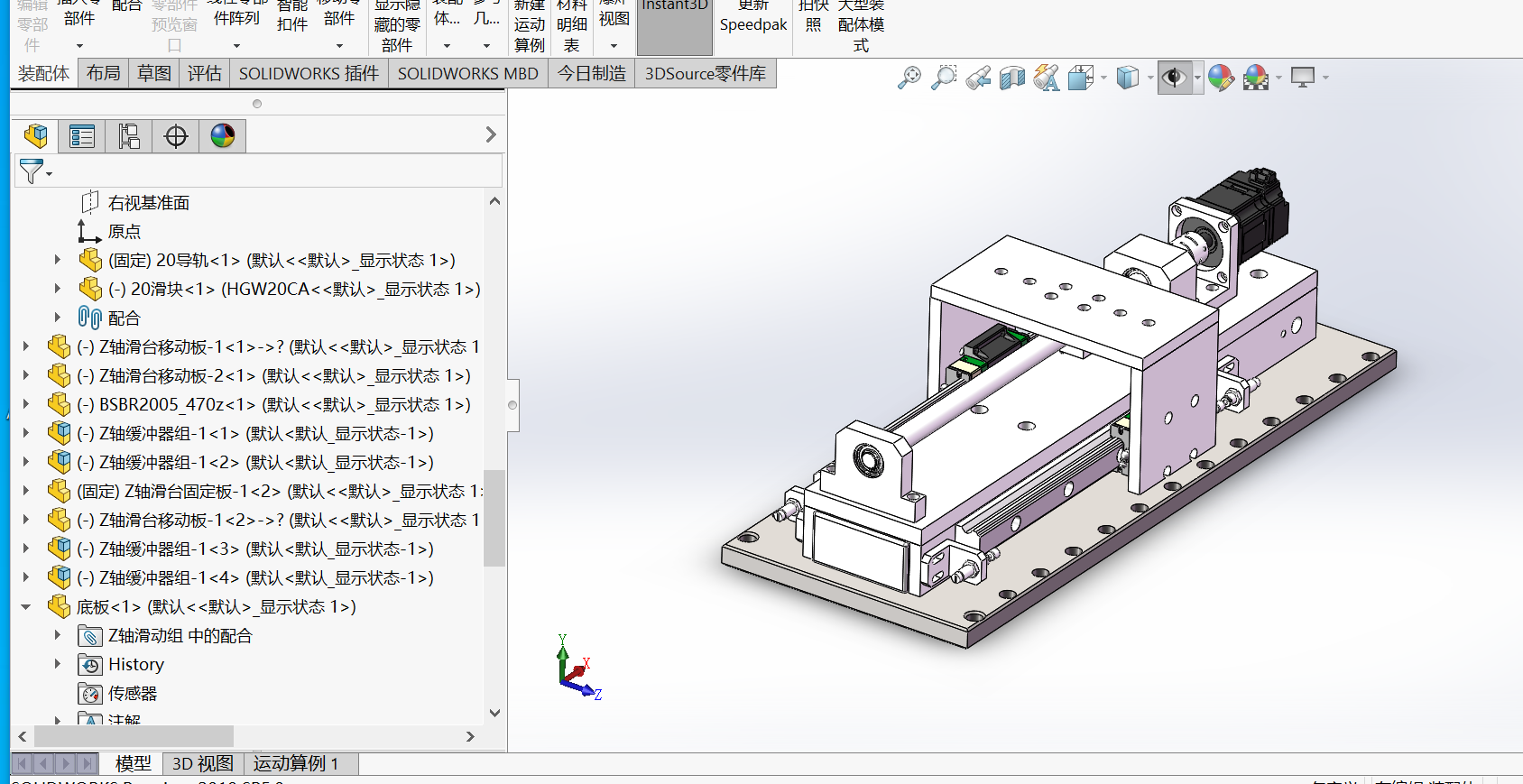The height and width of the screenshot is (784, 1523).
Task: Switch to the 模型 bottom tab
Action: point(134,763)
